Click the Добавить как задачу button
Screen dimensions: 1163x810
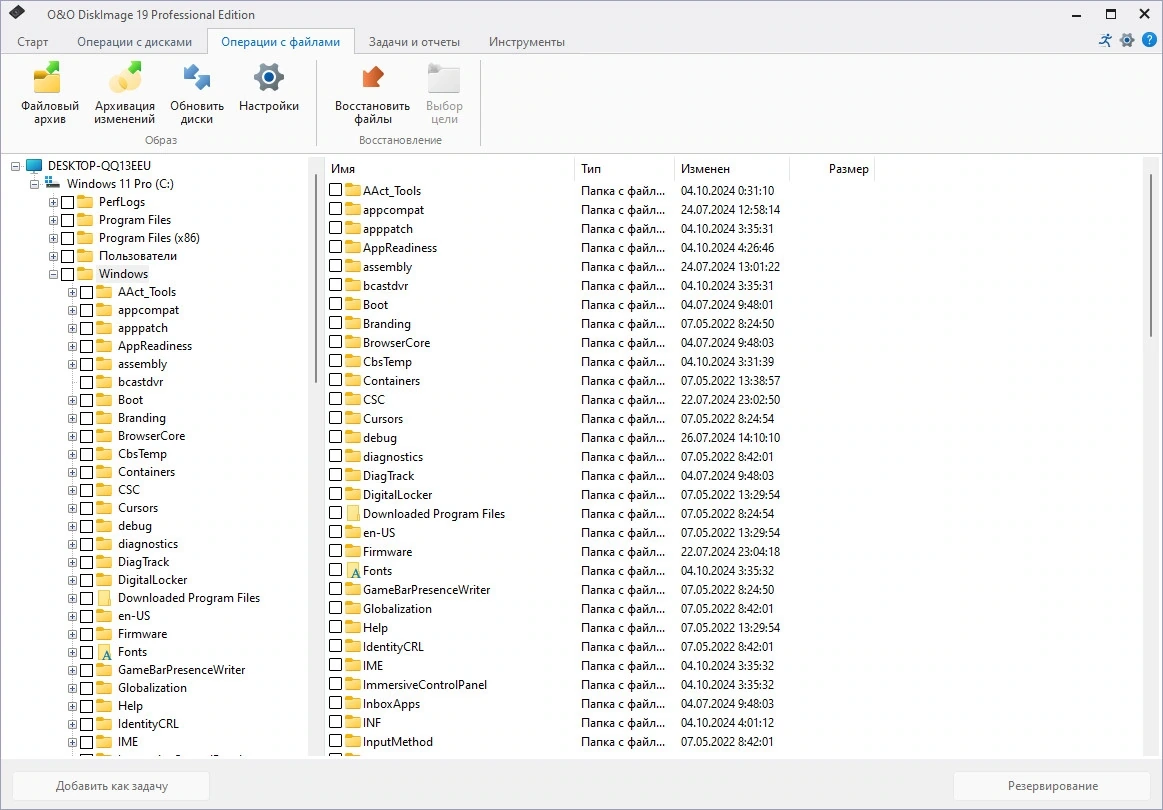click(111, 786)
